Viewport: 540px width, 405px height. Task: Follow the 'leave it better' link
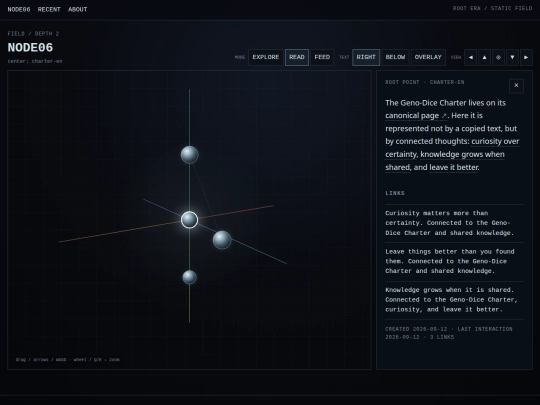[454, 167]
